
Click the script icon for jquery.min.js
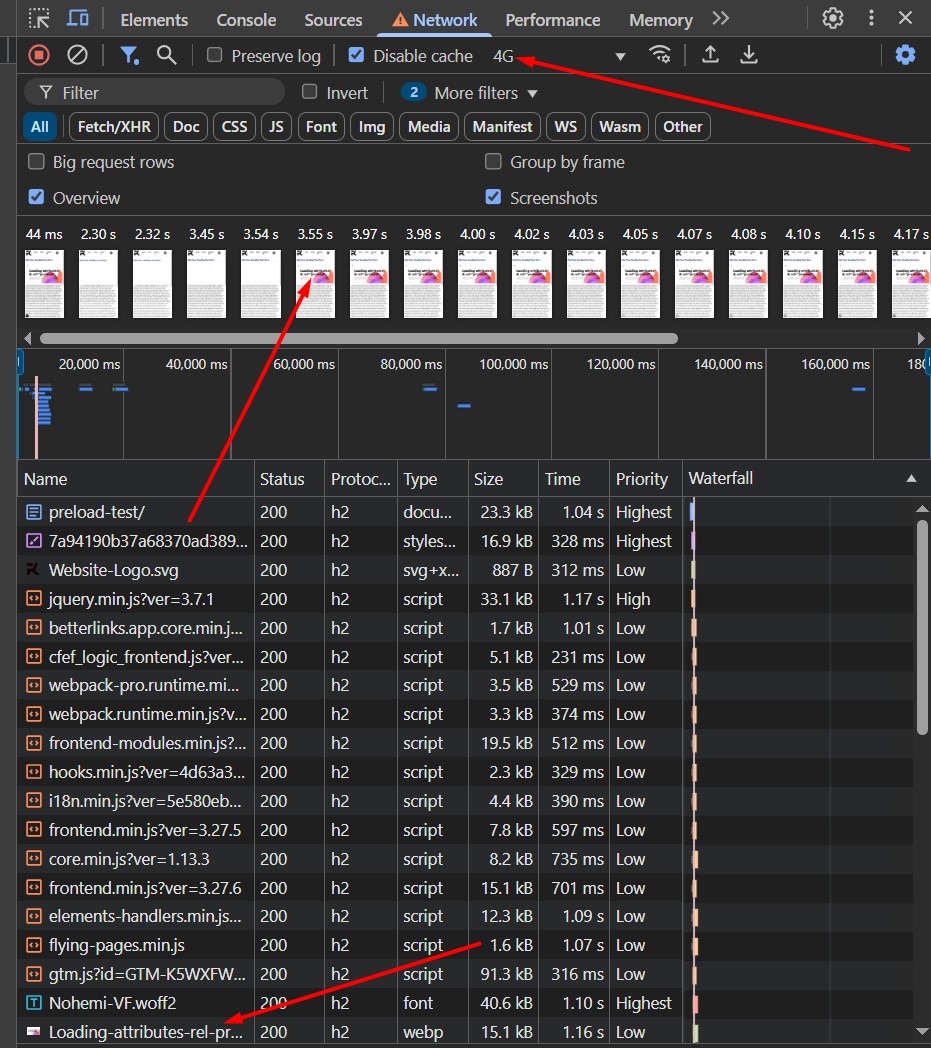(x=33, y=599)
